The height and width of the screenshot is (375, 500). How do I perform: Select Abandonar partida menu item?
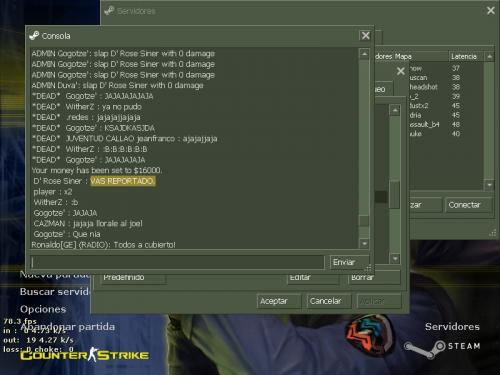[x=68, y=327]
